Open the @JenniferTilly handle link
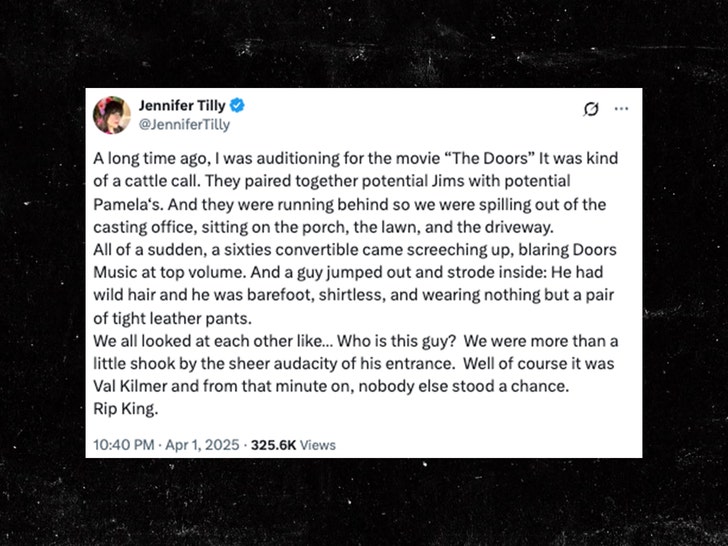The image size is (728, 546). (x=184, y=125)
